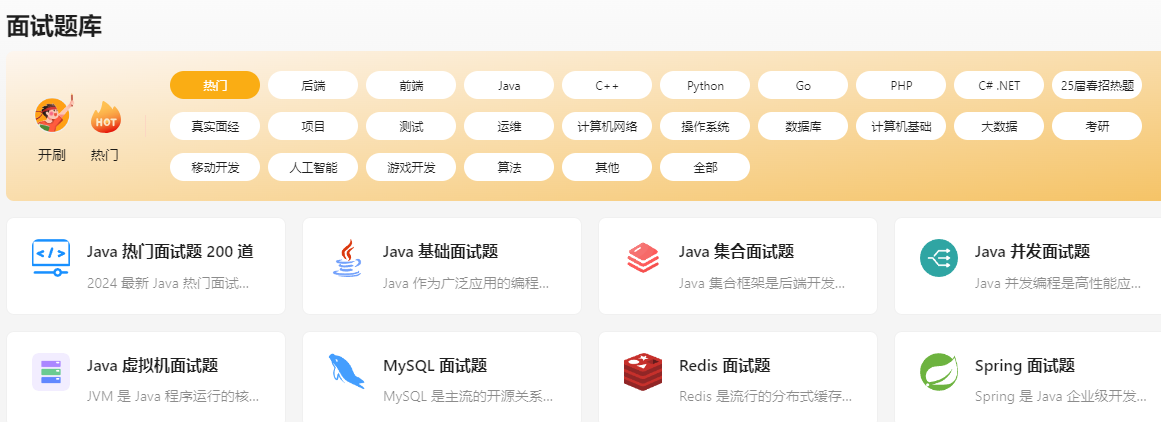Open the PHP category tab
This screenshot has height=422, width=1161.
[x=901, y=85]
